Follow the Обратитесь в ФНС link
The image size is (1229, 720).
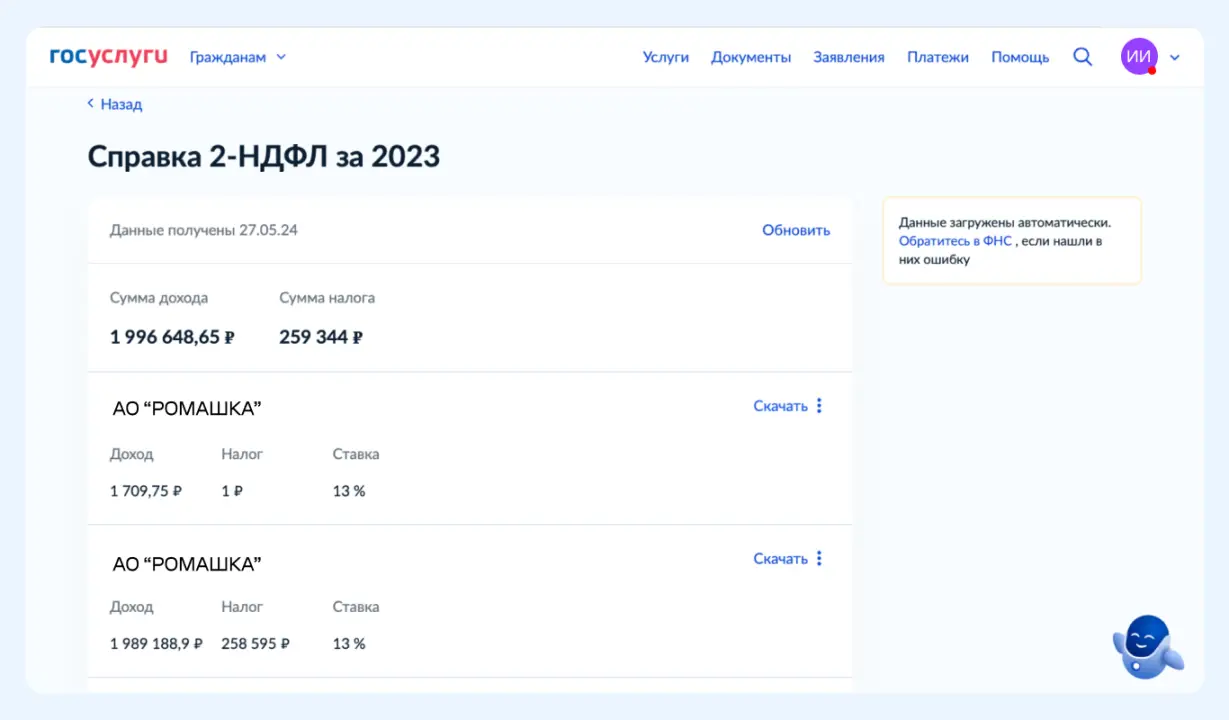click(x=955, y=241)
